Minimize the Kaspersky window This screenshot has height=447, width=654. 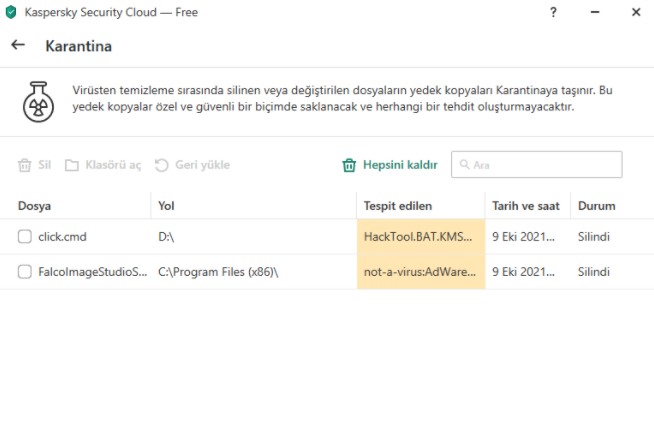595,12
